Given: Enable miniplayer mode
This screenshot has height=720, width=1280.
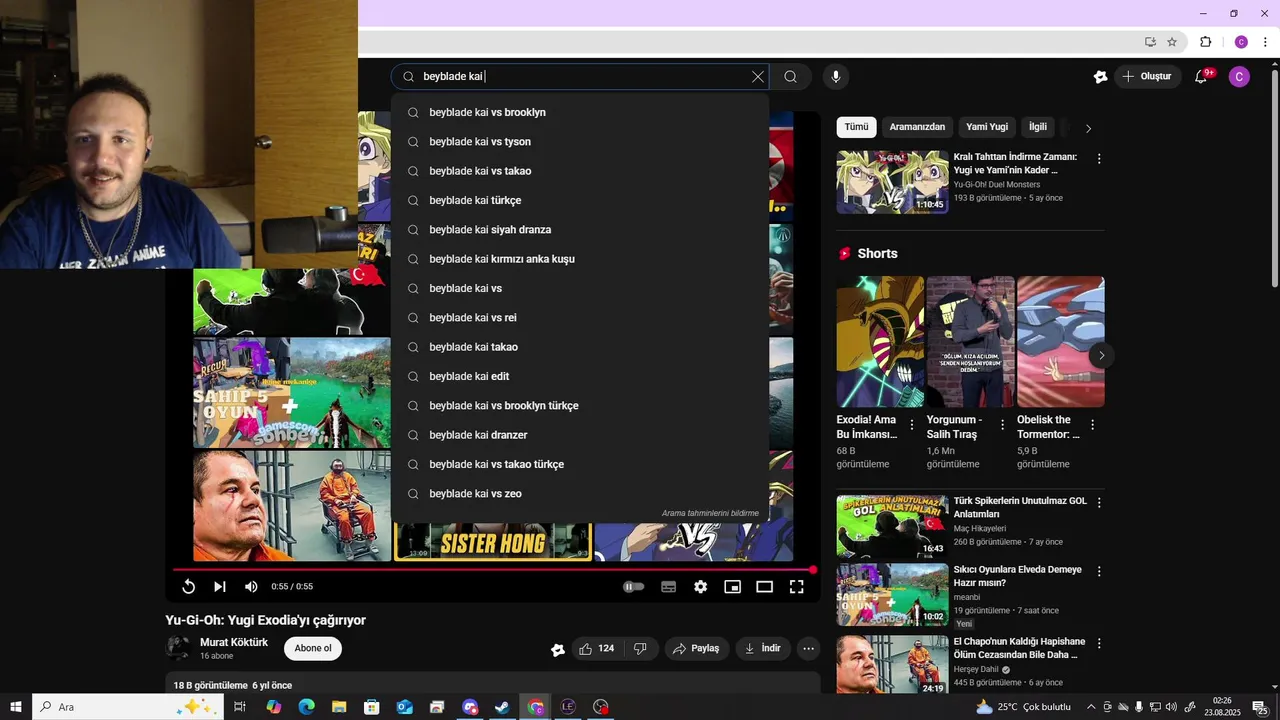Looking at the screenshot, I should pos(732,587).
